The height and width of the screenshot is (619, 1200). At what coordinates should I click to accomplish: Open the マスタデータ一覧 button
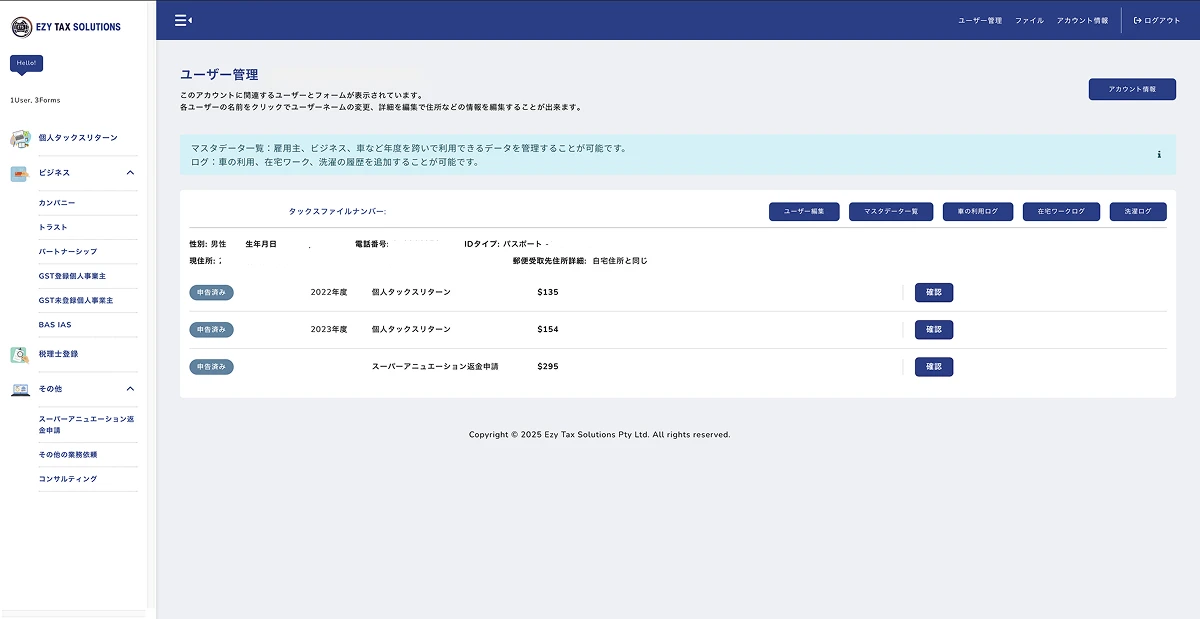point(890,212)
